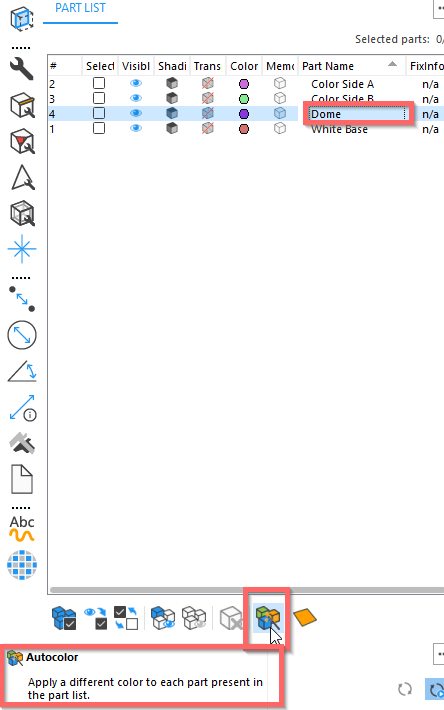
Task: Select the point-to-point distance tool
Action: coord(22,299)
